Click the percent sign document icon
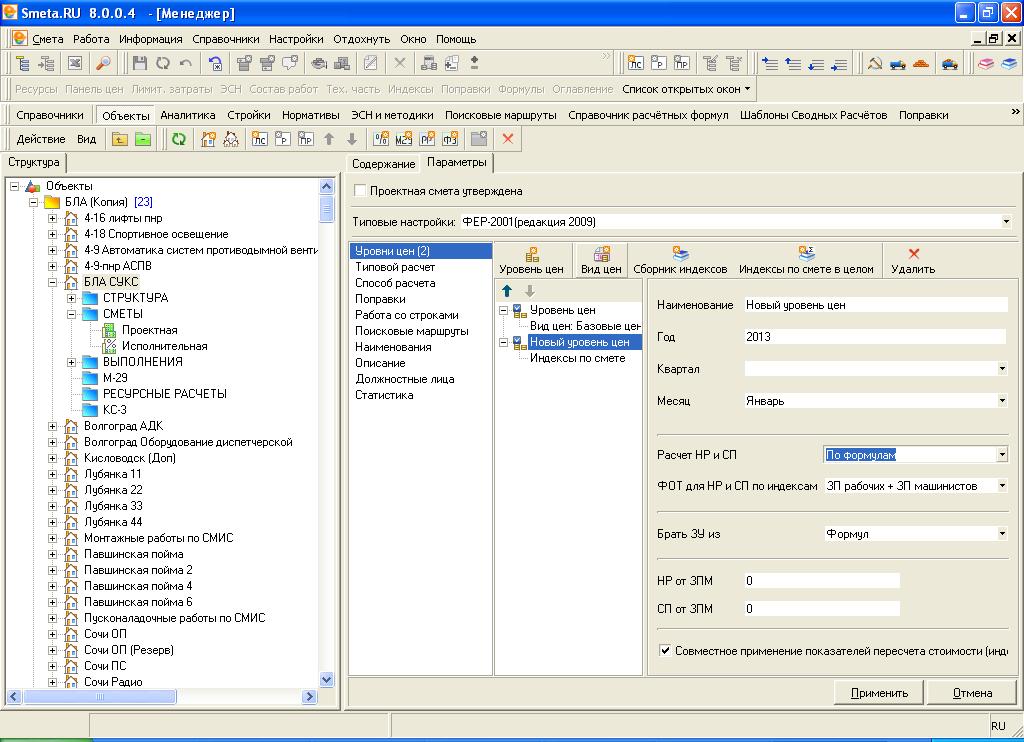Screen dimensions: 1024x742 tap(381, 138)
